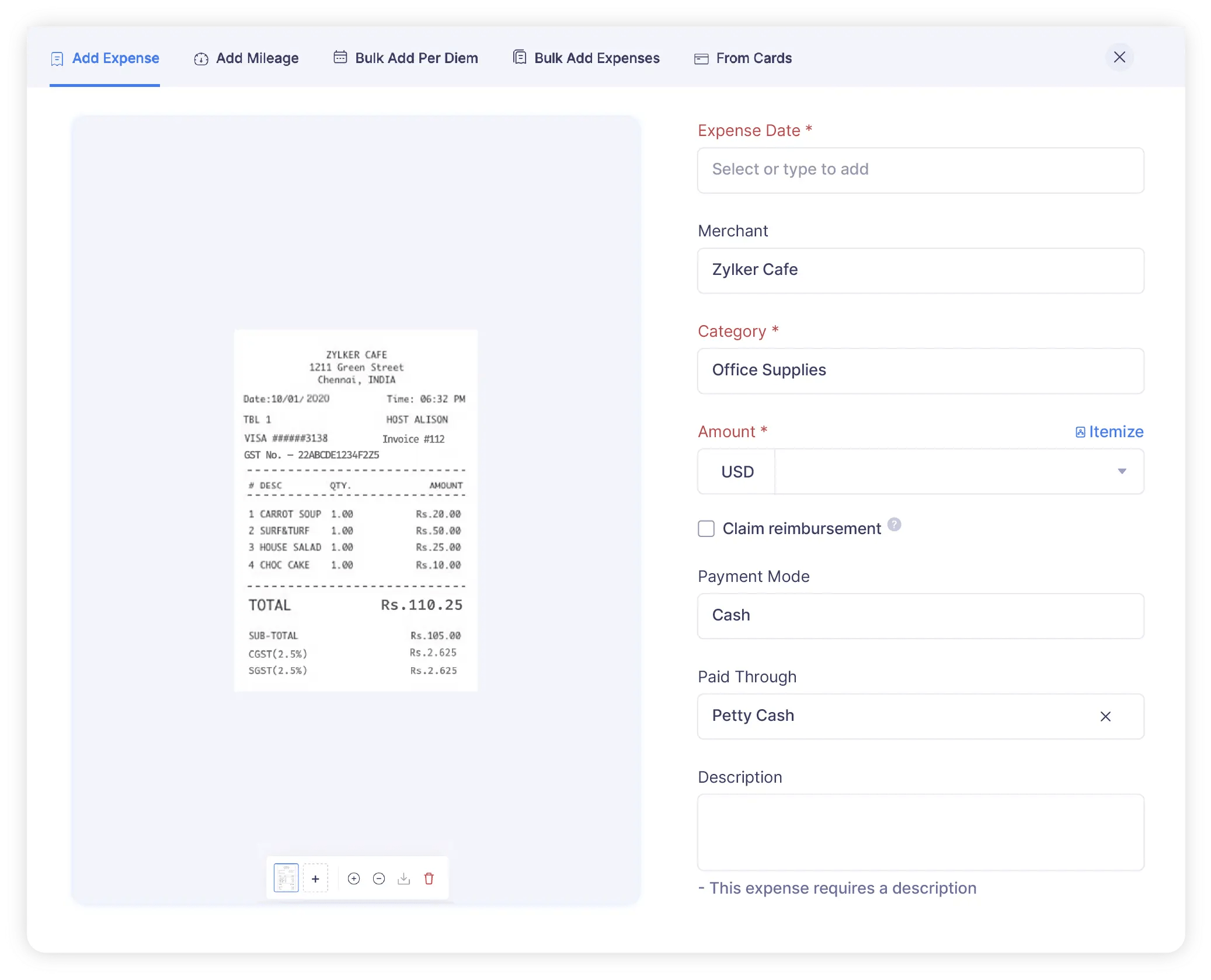Open the Category Office Supplies dropdown
The image size is (1211, 980).
tap(920, 371)
